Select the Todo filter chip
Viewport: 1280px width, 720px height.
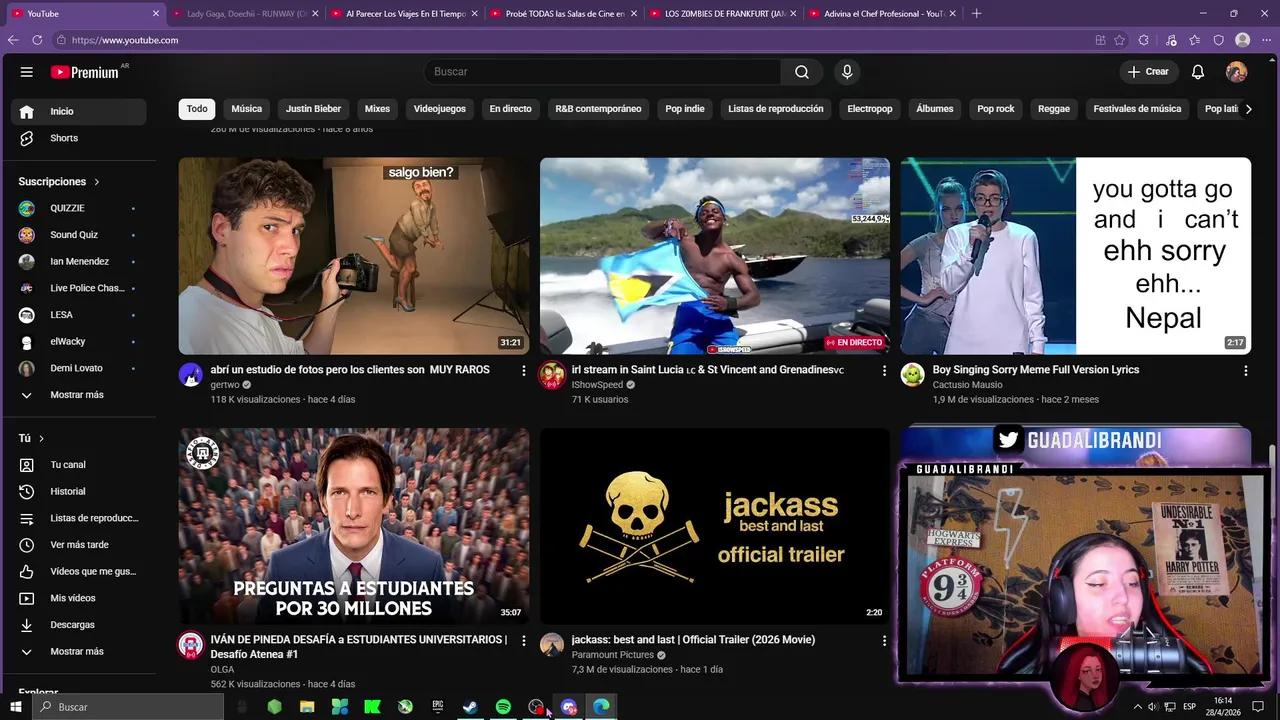click(x=197, y=109)
